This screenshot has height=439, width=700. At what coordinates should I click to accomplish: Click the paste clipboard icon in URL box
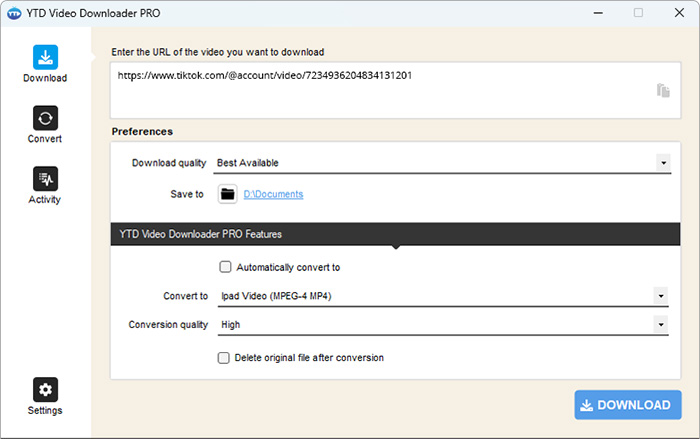[x=663, y=90]
